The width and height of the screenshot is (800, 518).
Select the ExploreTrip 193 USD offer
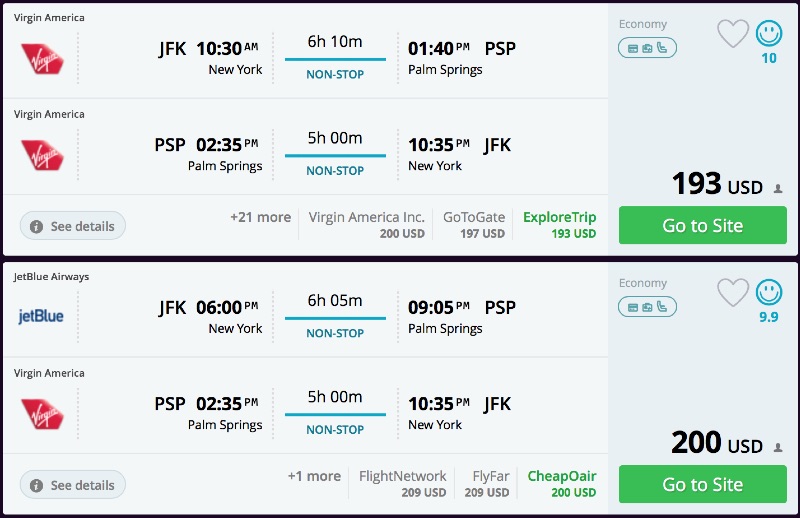coord(559,225)
